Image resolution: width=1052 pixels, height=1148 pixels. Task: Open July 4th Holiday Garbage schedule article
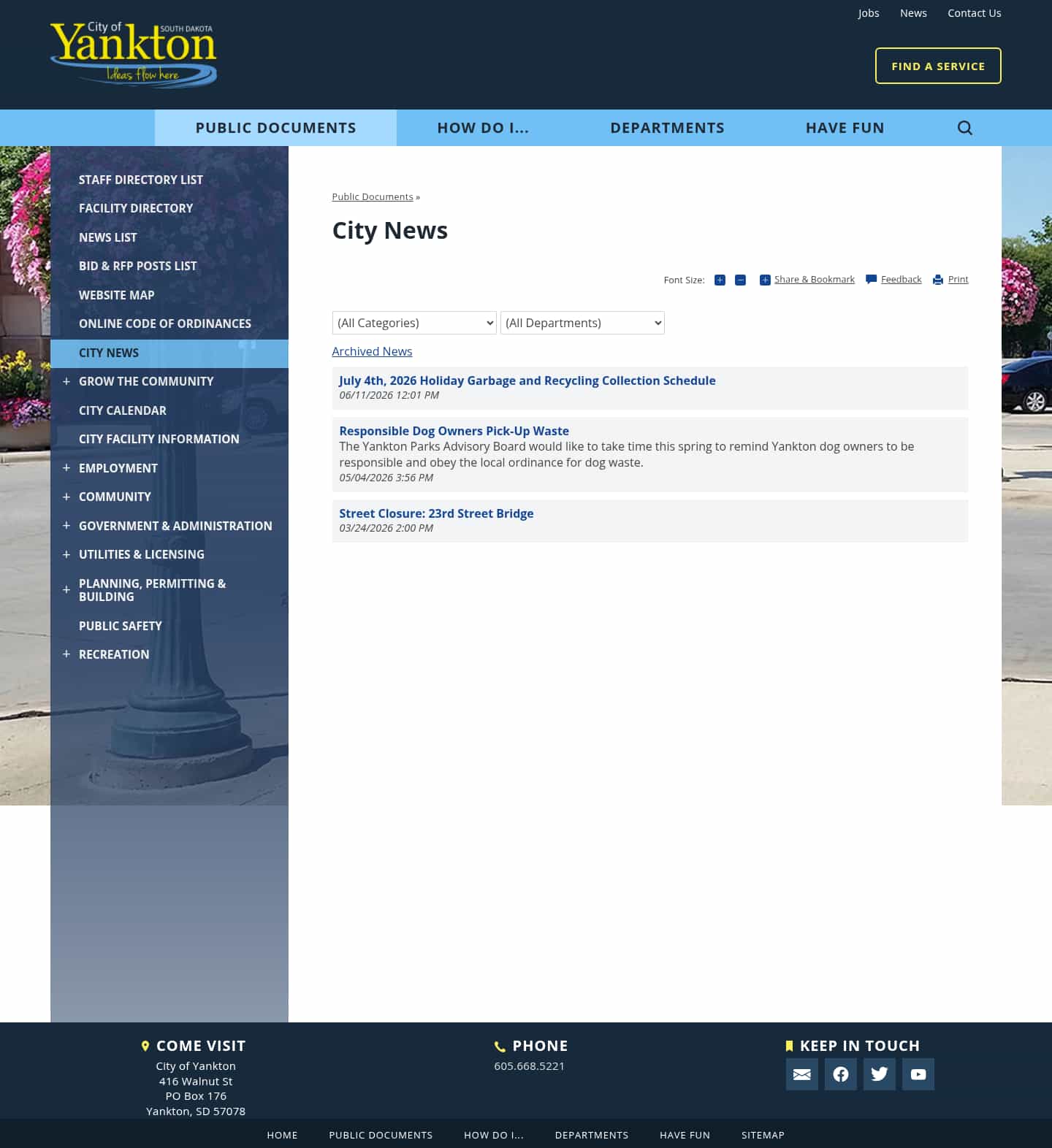pyautogui.click(x=527, y=380)
